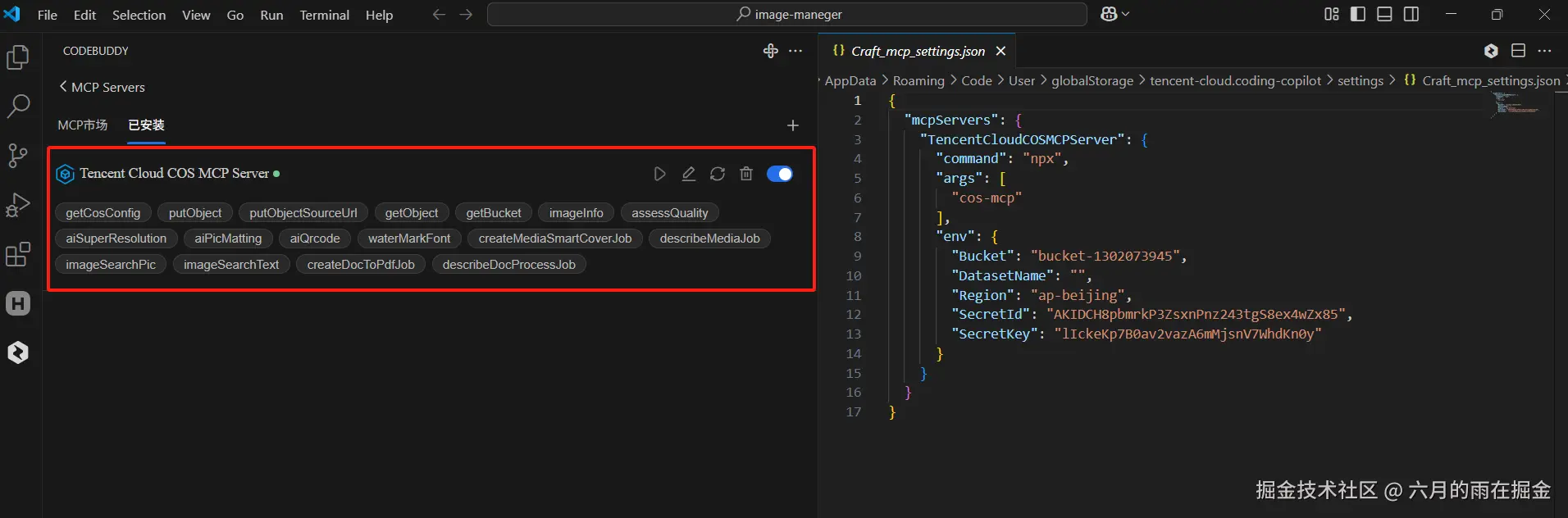Click the getObject tool tag
Viewport: 1568px width, 518px height.
[412, 213]
